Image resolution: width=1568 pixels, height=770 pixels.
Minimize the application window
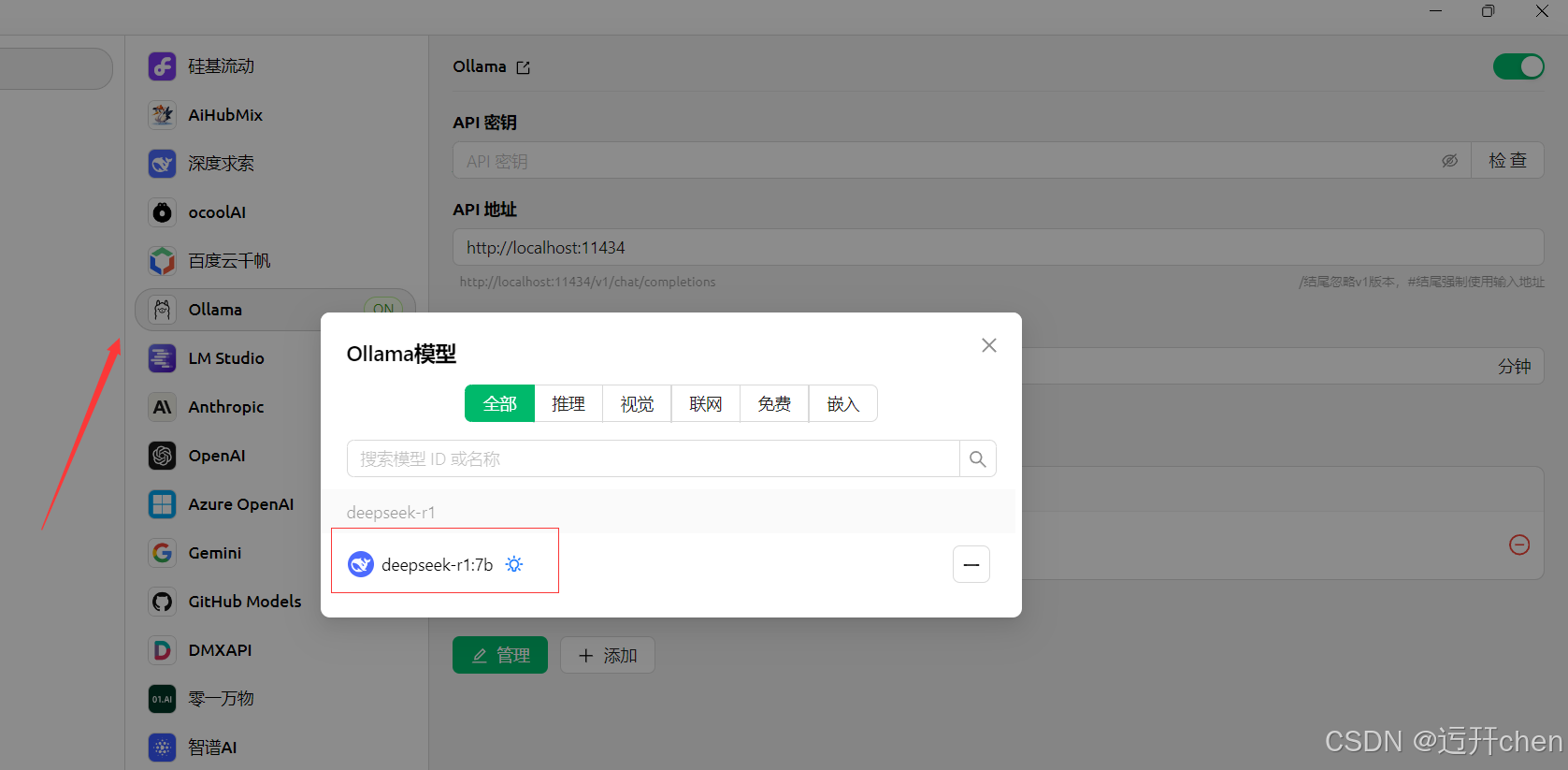[1435, 11]
